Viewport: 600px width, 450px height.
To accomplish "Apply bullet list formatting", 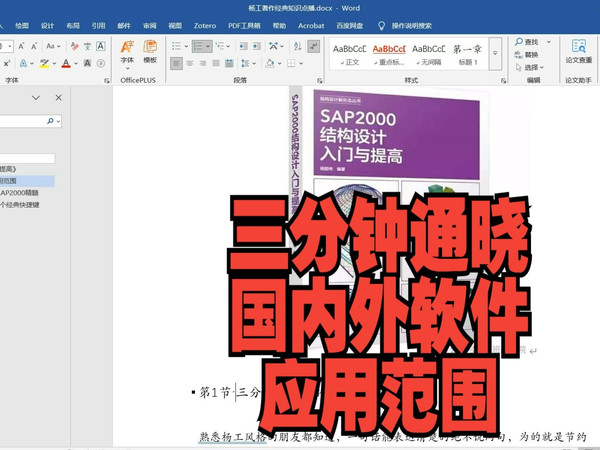I will click(176, 46).
